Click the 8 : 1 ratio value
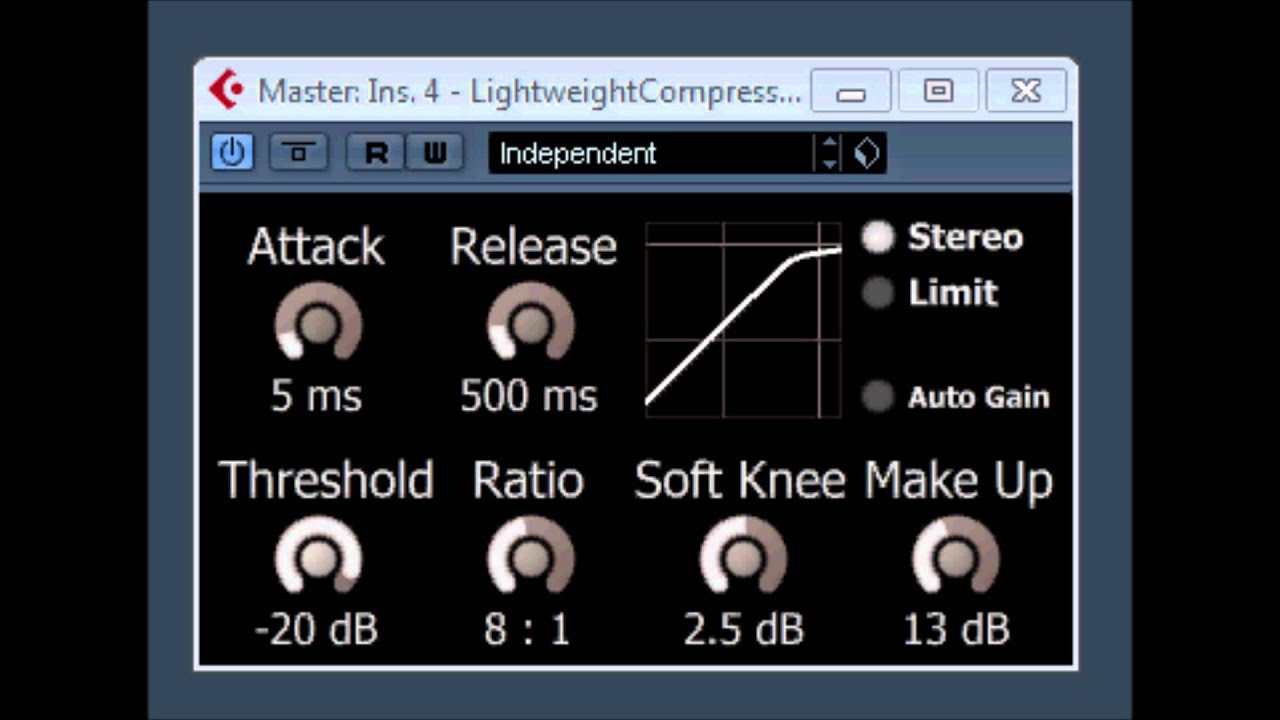This screenshot has height=720, width=1280. pyautogui.click(x=527, y=631)
